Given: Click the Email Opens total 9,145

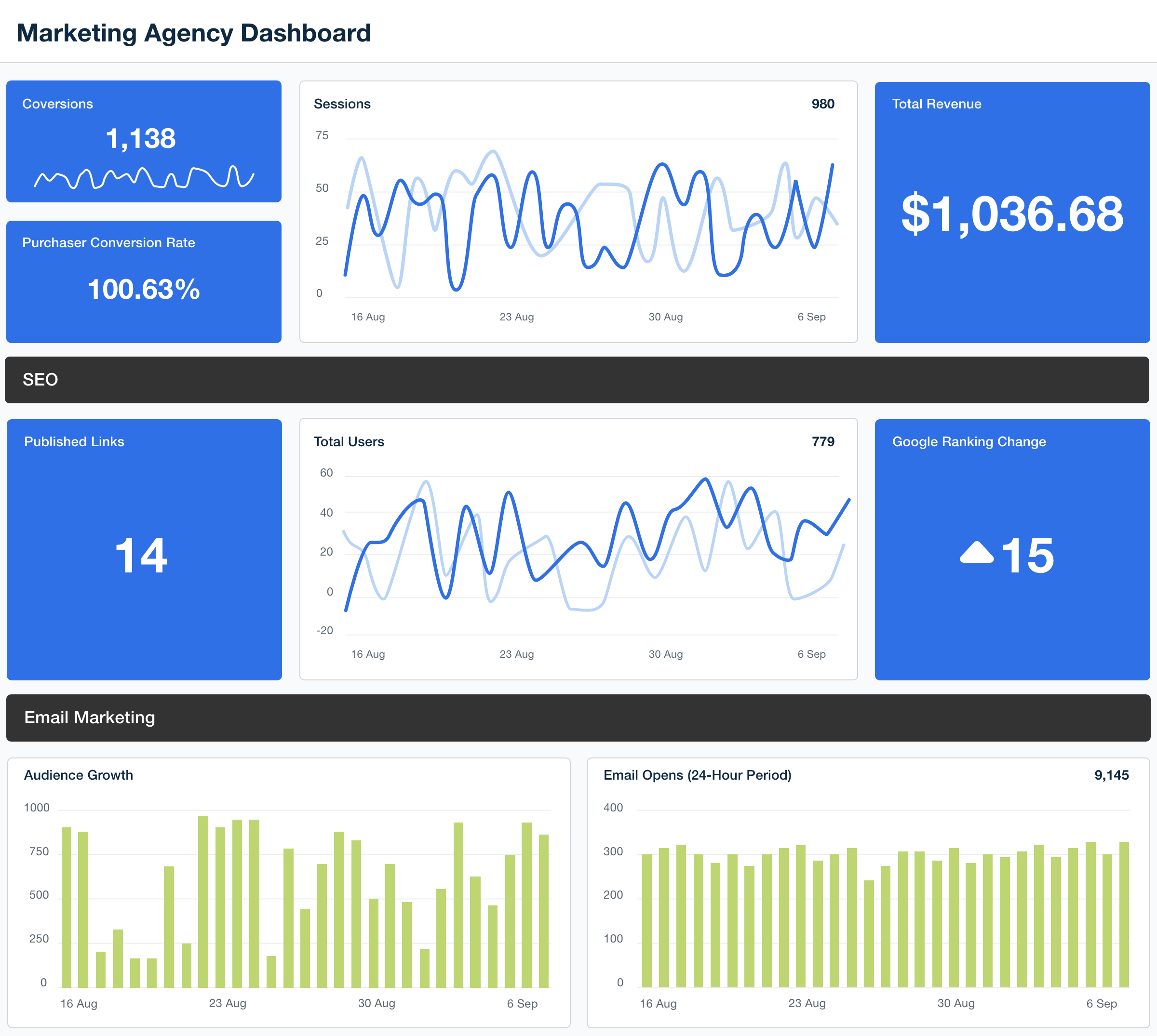Looking at the screenshot, I should 1111,775.
